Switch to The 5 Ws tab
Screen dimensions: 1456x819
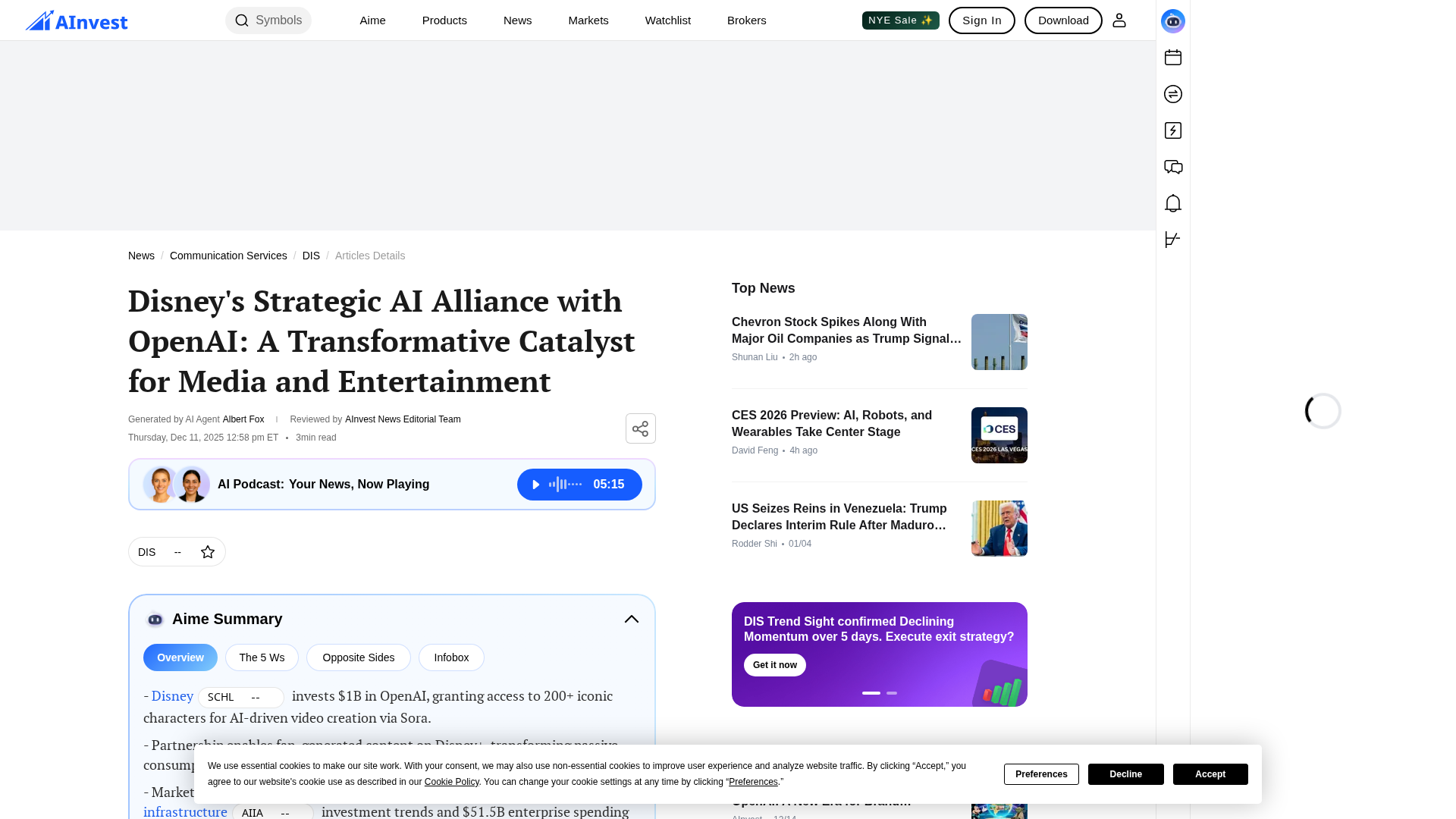pos(262,657)
